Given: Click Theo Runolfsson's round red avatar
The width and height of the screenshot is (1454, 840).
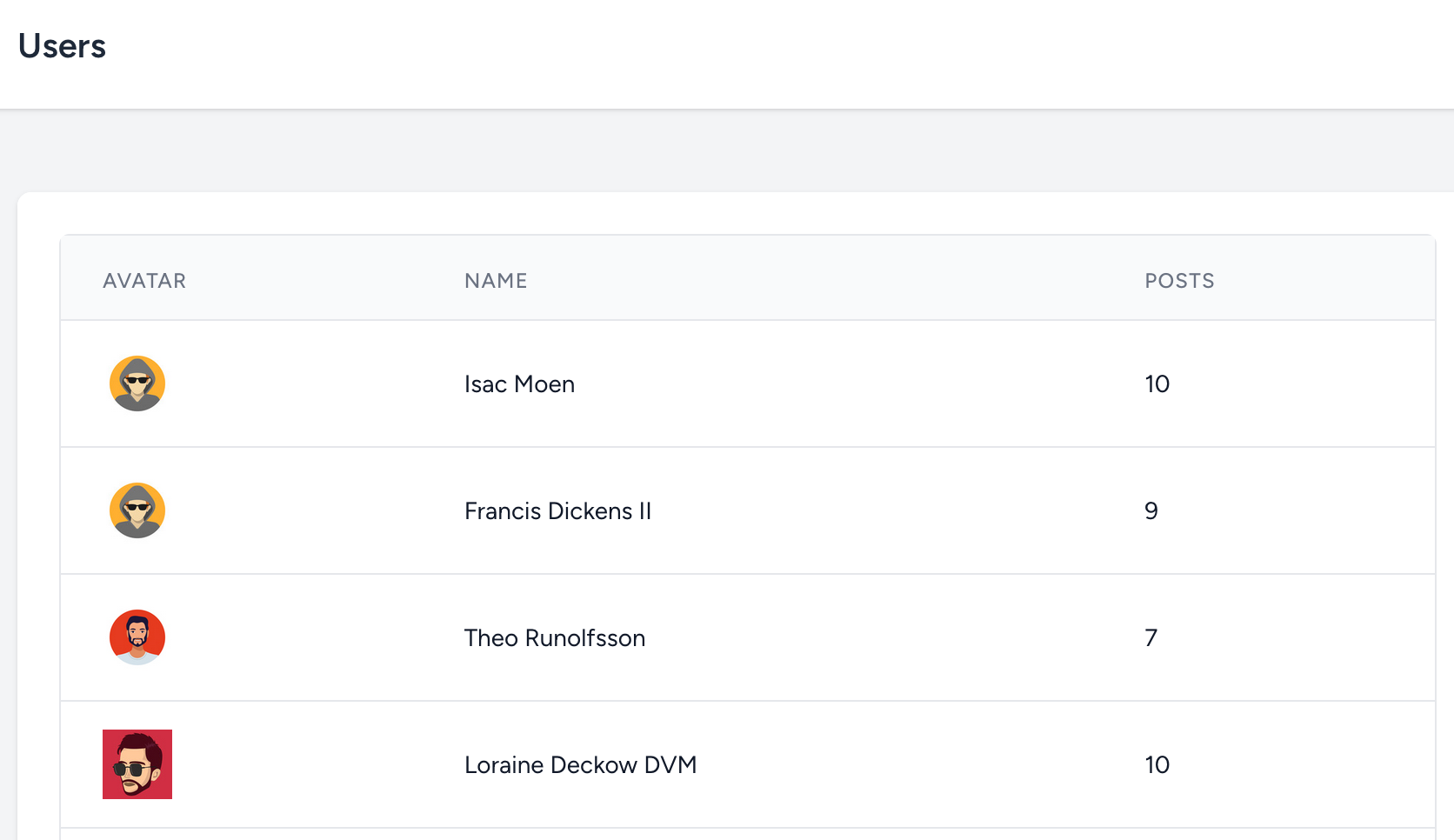Looking at the screenshot, I should click(x=137, y=637).
